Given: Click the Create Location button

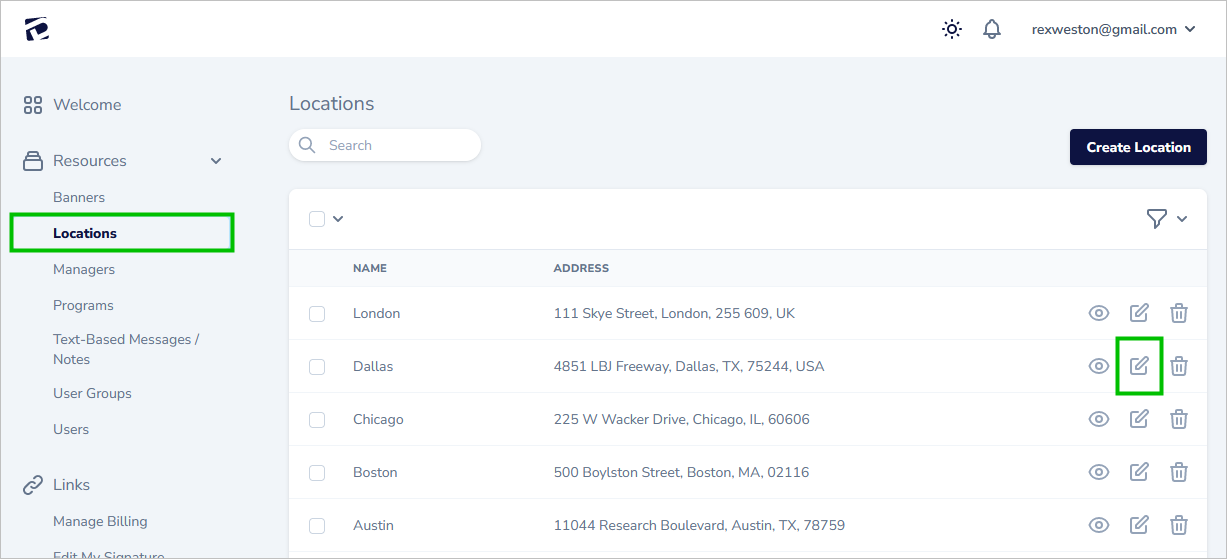Looking at the screenshot, I should pos(1138,147).
